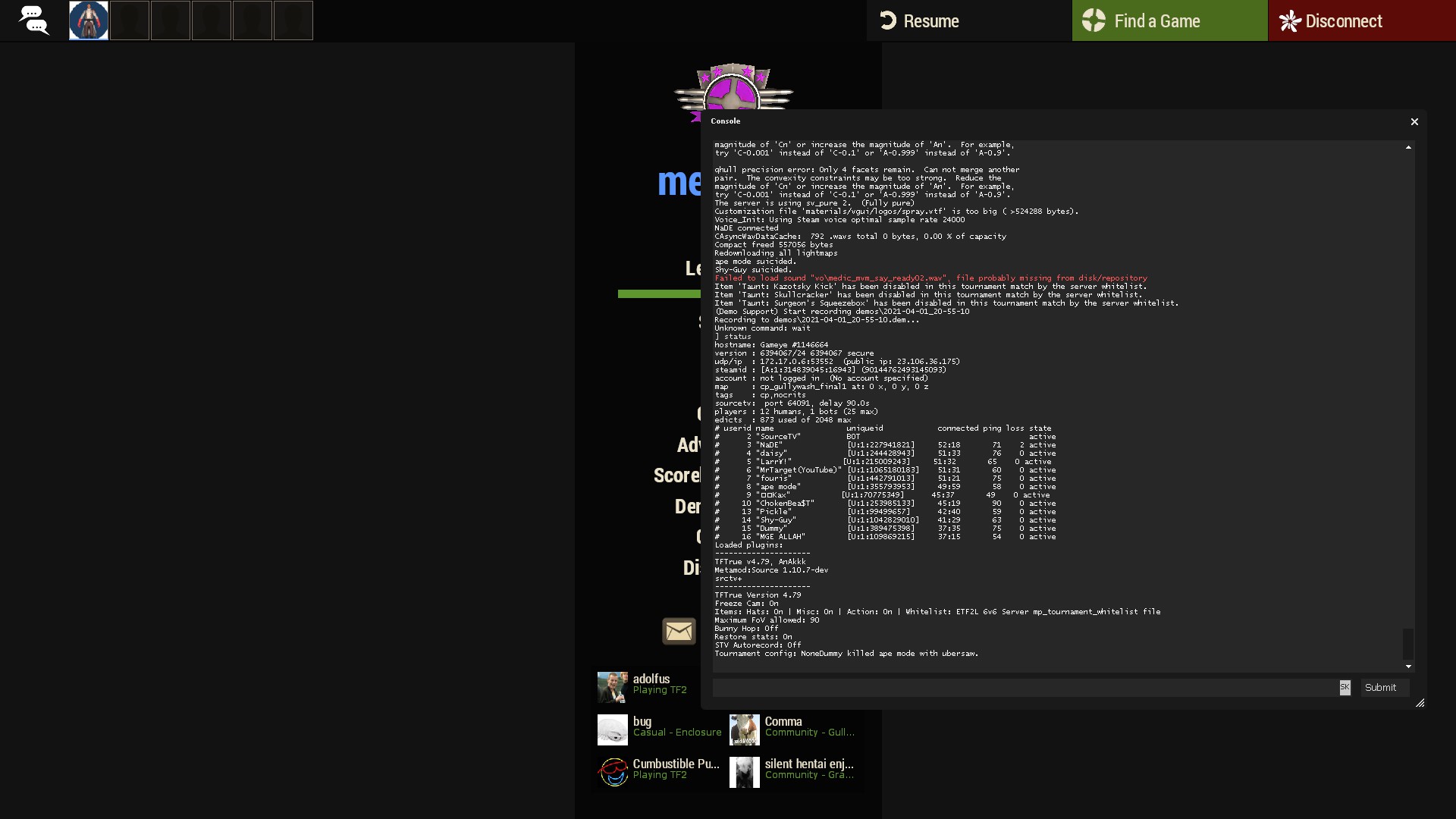Click the "MrTarget(YouTube)" player row

pos(885,470)
